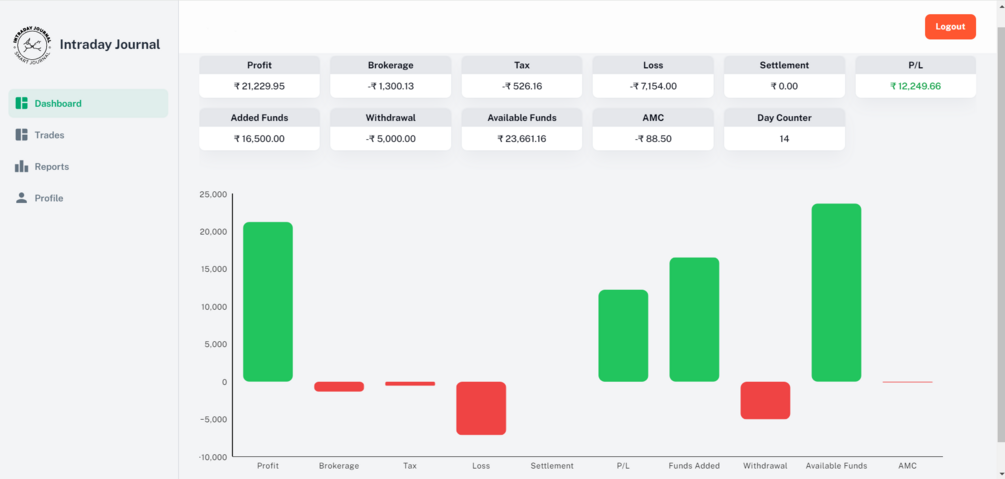Select the Added Funds value ₹ 16,500.00
The image size is (1005, 479).
pyautogui.click(x=259, y=139)
